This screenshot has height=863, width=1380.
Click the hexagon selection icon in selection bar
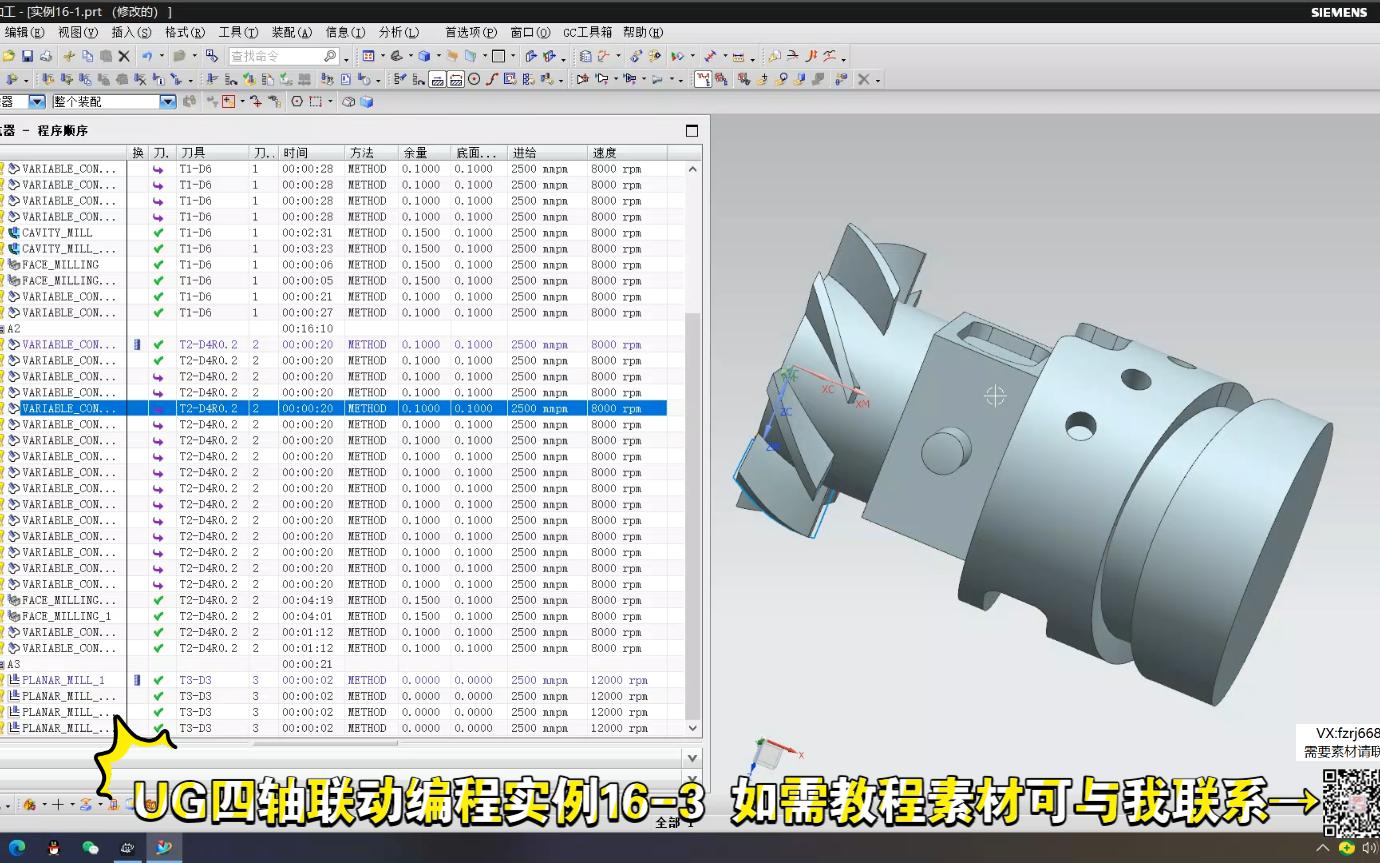297,101
